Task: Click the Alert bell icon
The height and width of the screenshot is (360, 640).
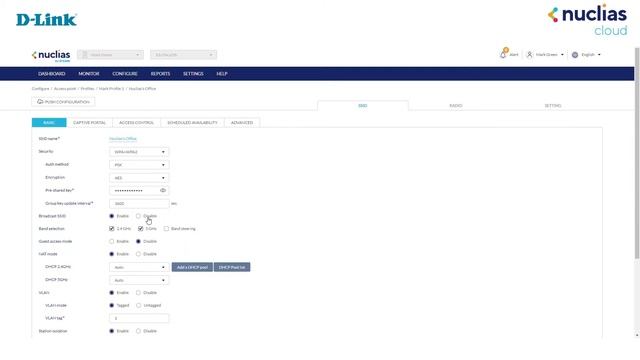Action: click(x=503, y=54)
